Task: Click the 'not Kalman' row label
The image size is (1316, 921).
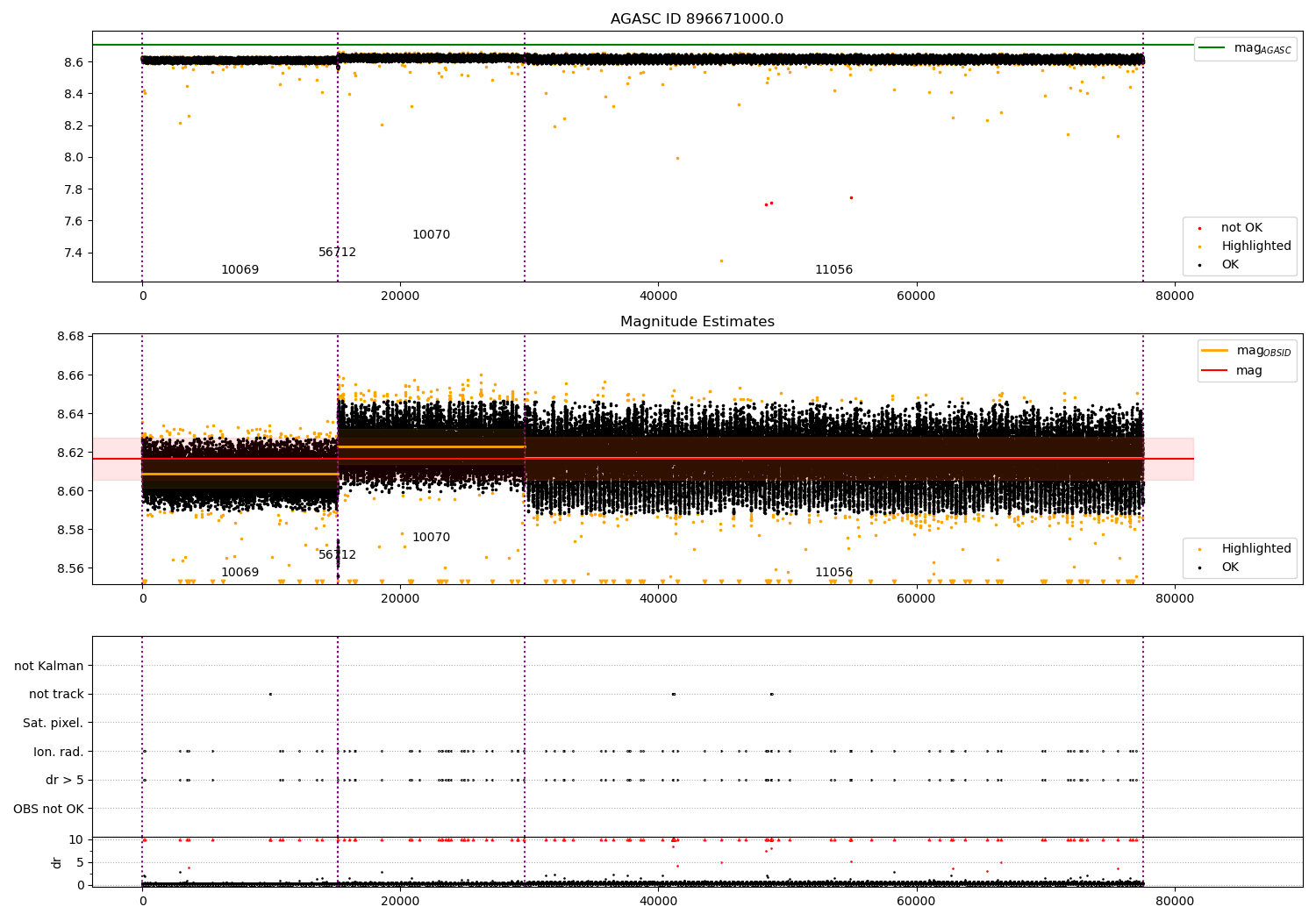Action: pyautogui.click(x=49, y=667)
